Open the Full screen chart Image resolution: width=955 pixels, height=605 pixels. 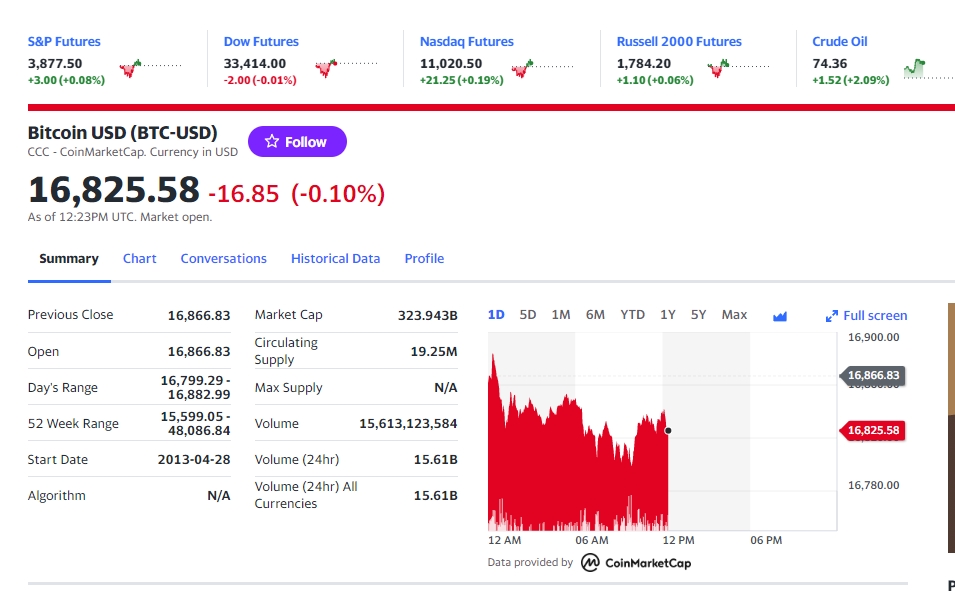[867, 316]
